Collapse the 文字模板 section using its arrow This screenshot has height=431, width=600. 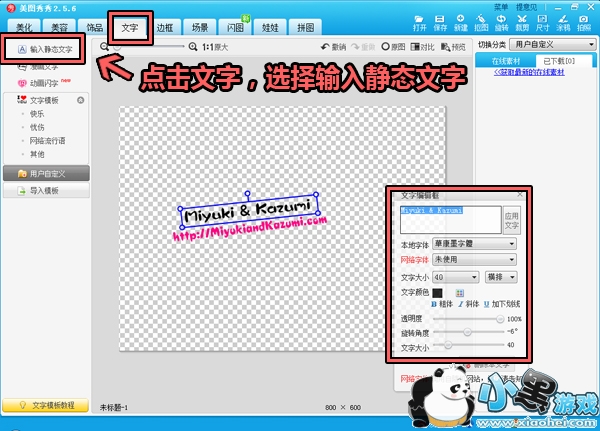click(80, 100)
